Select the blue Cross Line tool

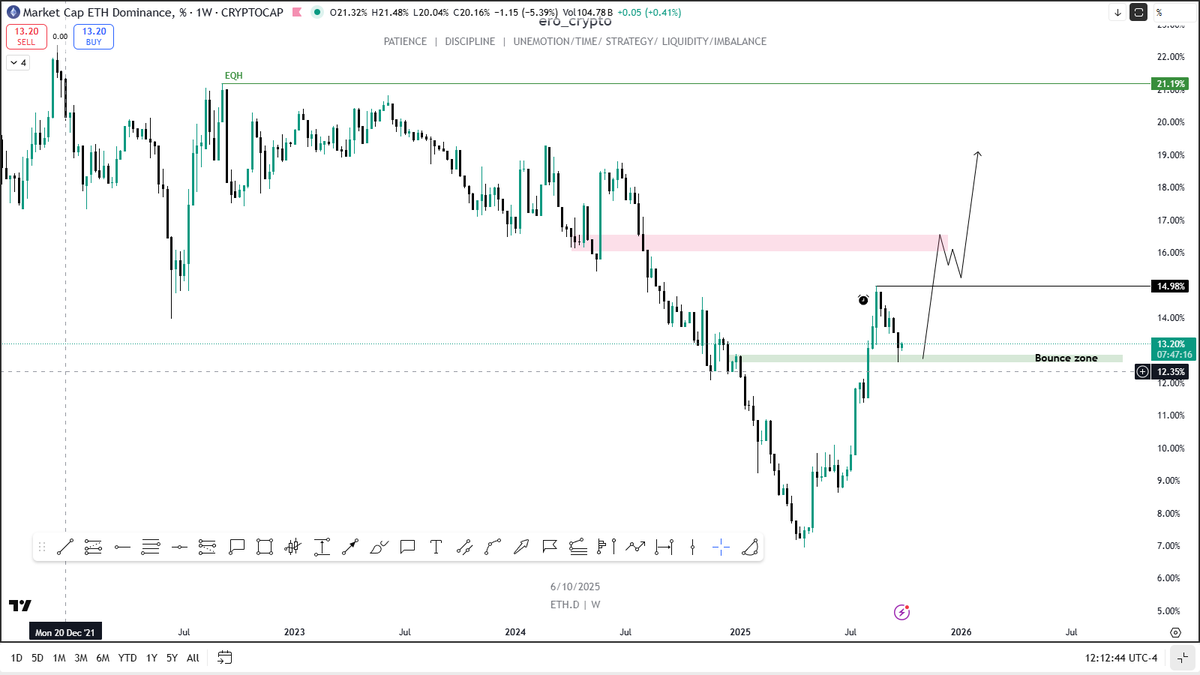pyautogui.click(x=721, y=547)
